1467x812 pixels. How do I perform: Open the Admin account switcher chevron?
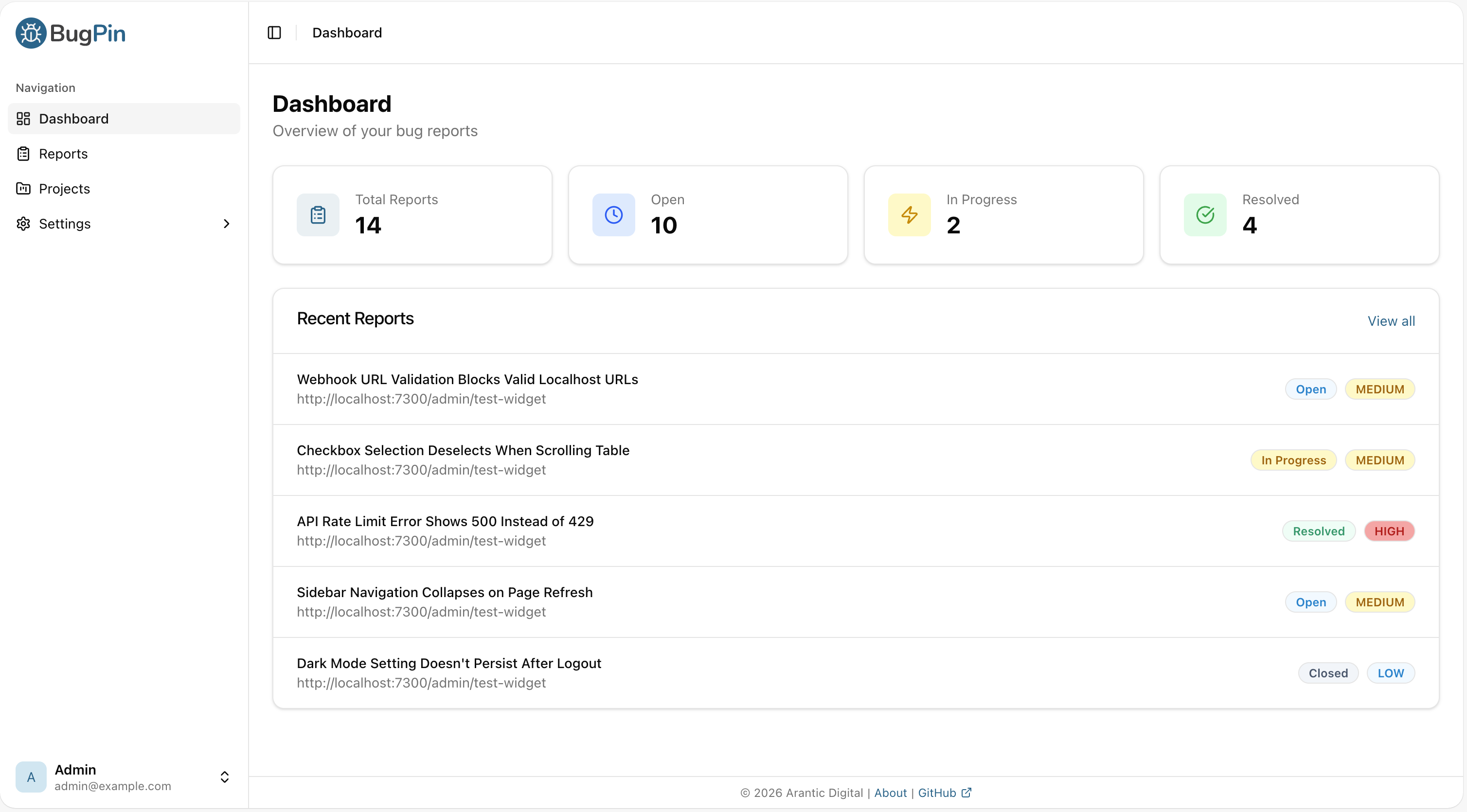[x=225, y=777]
